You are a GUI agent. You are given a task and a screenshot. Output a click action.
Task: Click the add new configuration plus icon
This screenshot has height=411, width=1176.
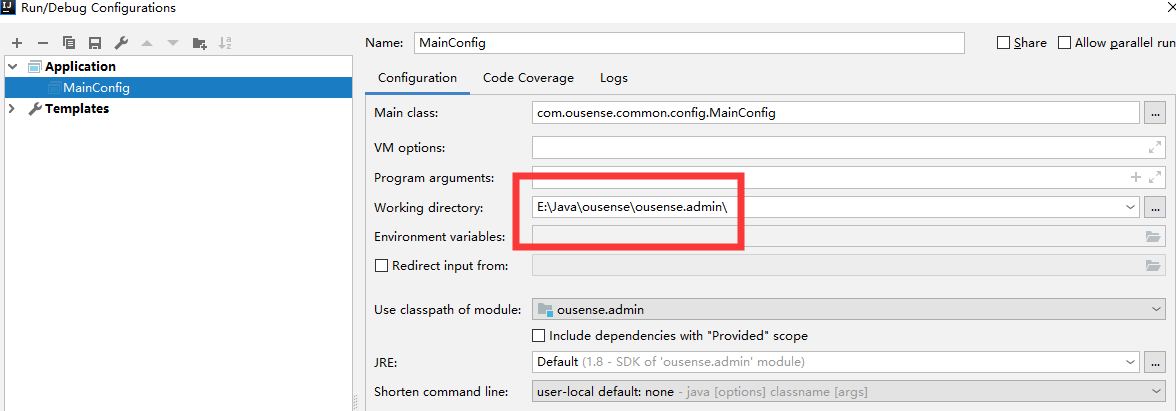click(17, 43)
